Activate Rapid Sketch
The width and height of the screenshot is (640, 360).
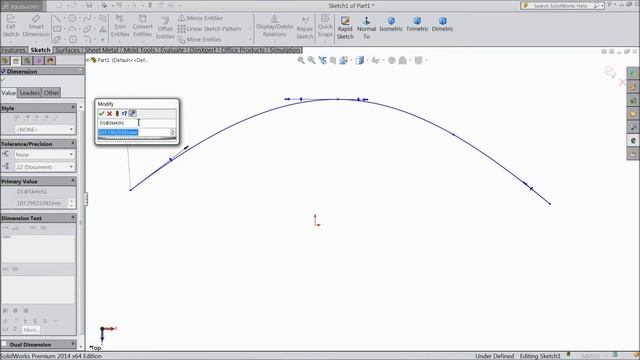click(345, 28)
